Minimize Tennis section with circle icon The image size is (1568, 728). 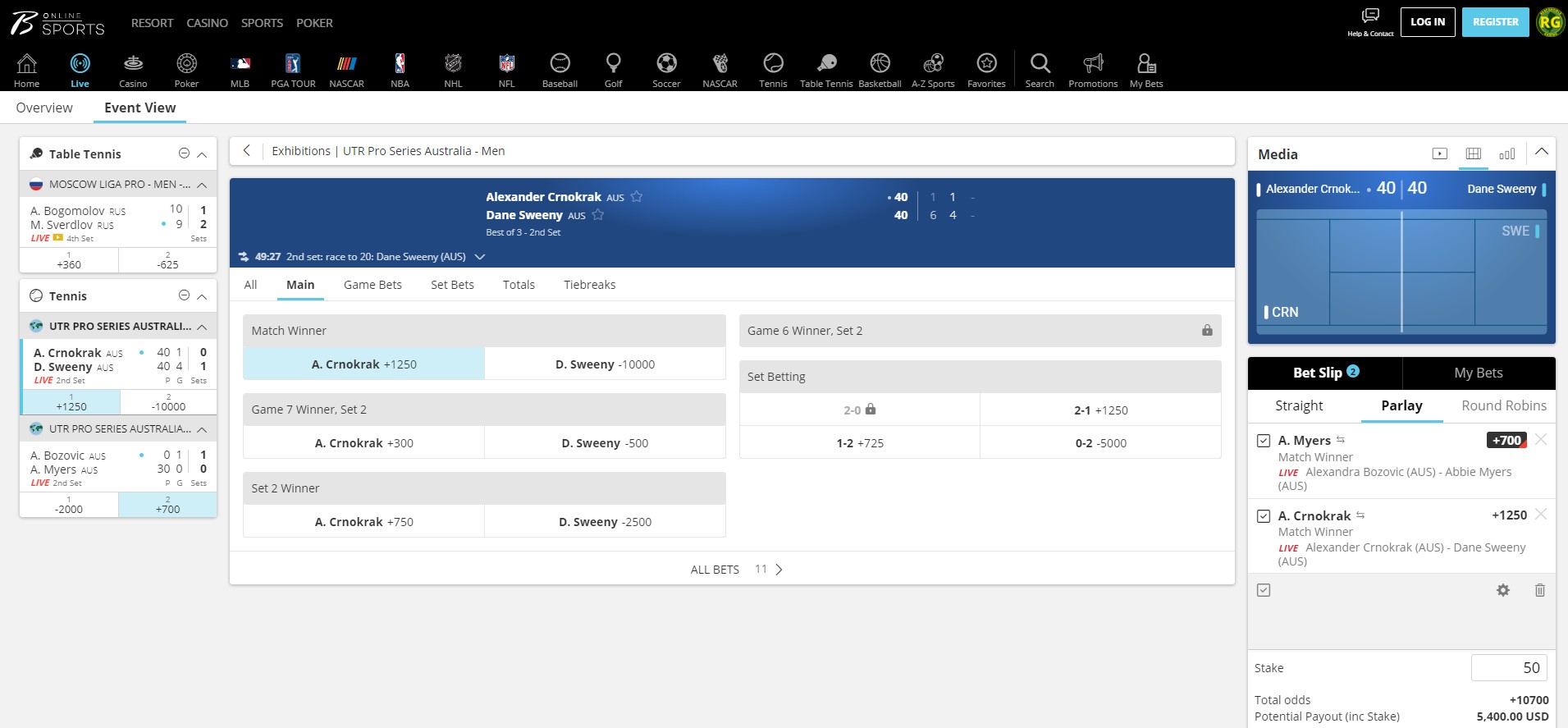[x=184, y=295]
